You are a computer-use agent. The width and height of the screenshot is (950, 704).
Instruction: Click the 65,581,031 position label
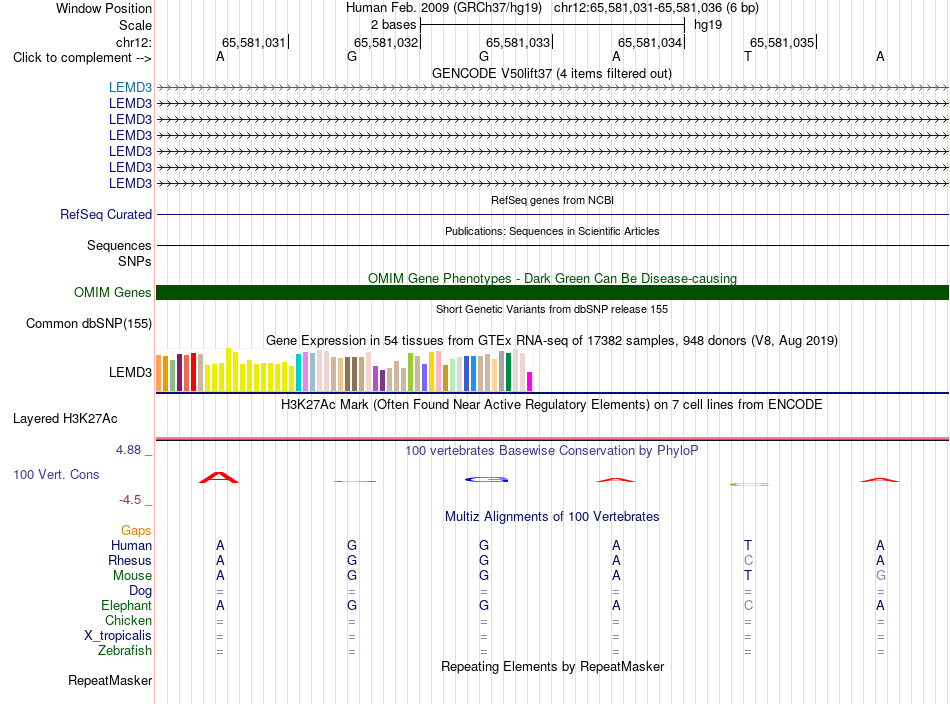tap(253, 42)
